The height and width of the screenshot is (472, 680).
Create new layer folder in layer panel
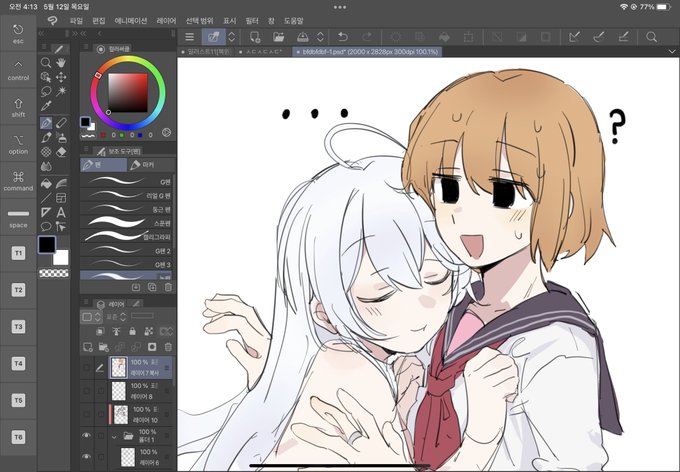[103, 347]
